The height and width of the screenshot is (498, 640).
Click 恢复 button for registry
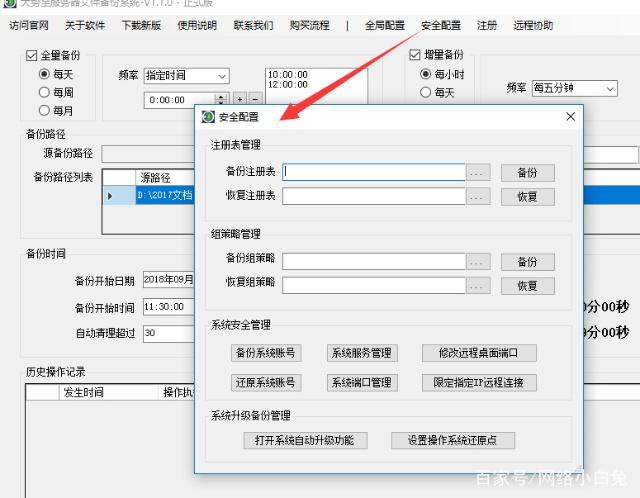tap(528, 197)
